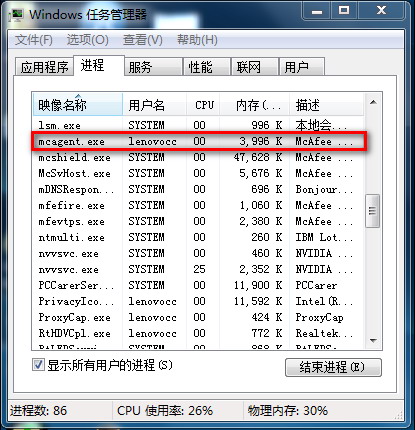Maximize the Task Manager window

[x=344, y=12]
